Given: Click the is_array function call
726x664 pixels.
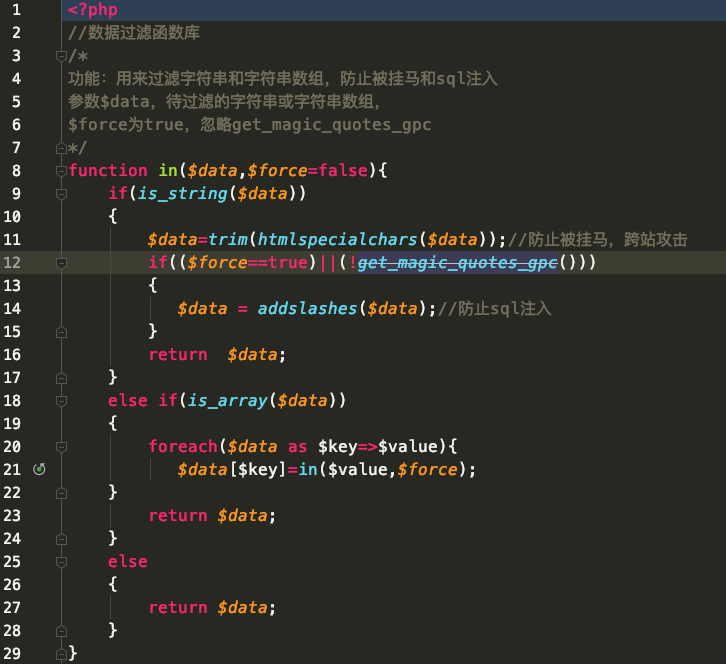Looking at the screenshot, I should pos(227,401).
